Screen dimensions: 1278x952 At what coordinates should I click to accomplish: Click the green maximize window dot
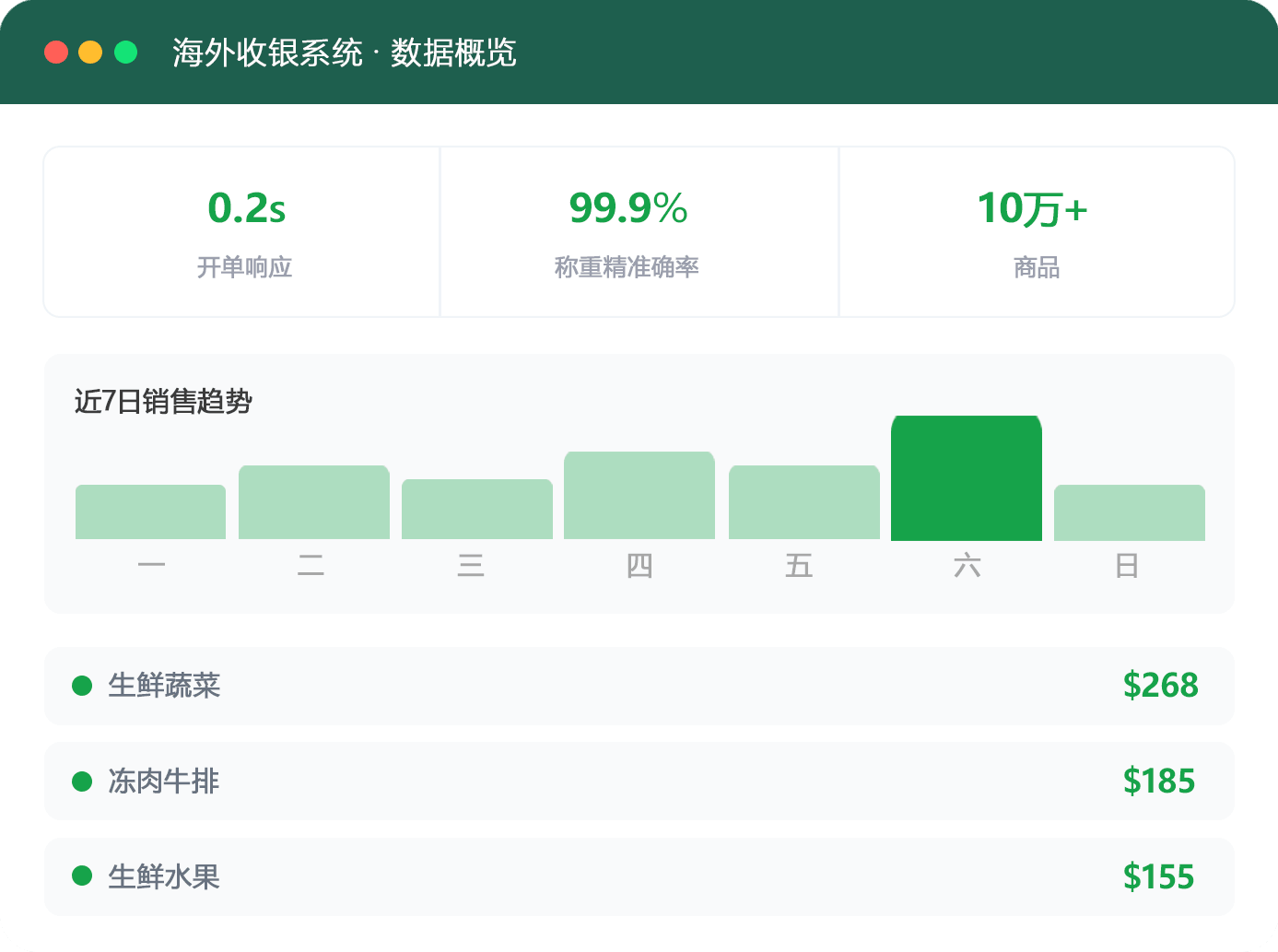[x=125, y=53]
